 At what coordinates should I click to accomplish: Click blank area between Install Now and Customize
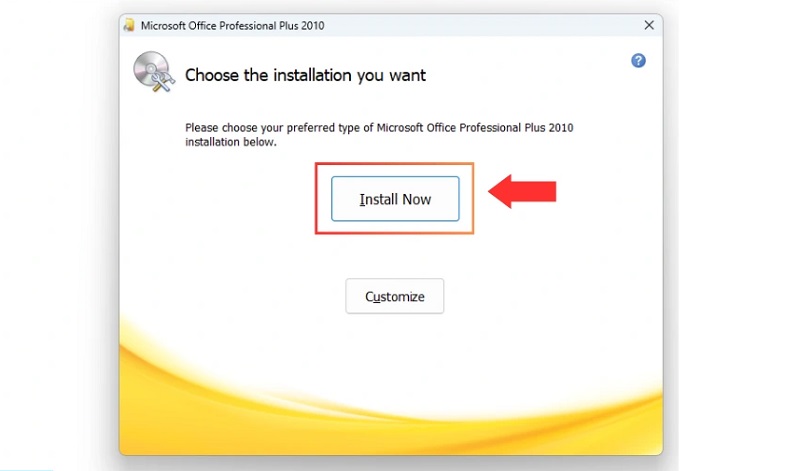tap(395, 255)
